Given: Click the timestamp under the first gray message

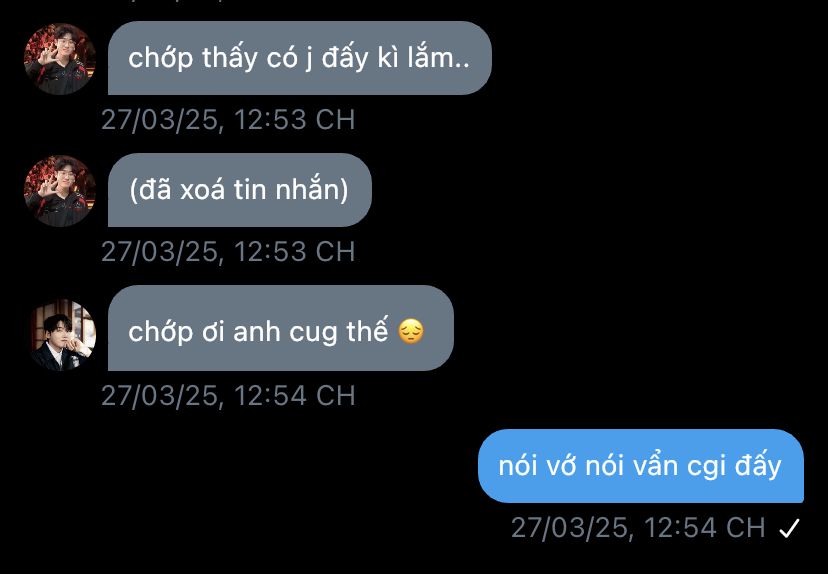Looking at the screenshot, I should (x=228, y=119).
